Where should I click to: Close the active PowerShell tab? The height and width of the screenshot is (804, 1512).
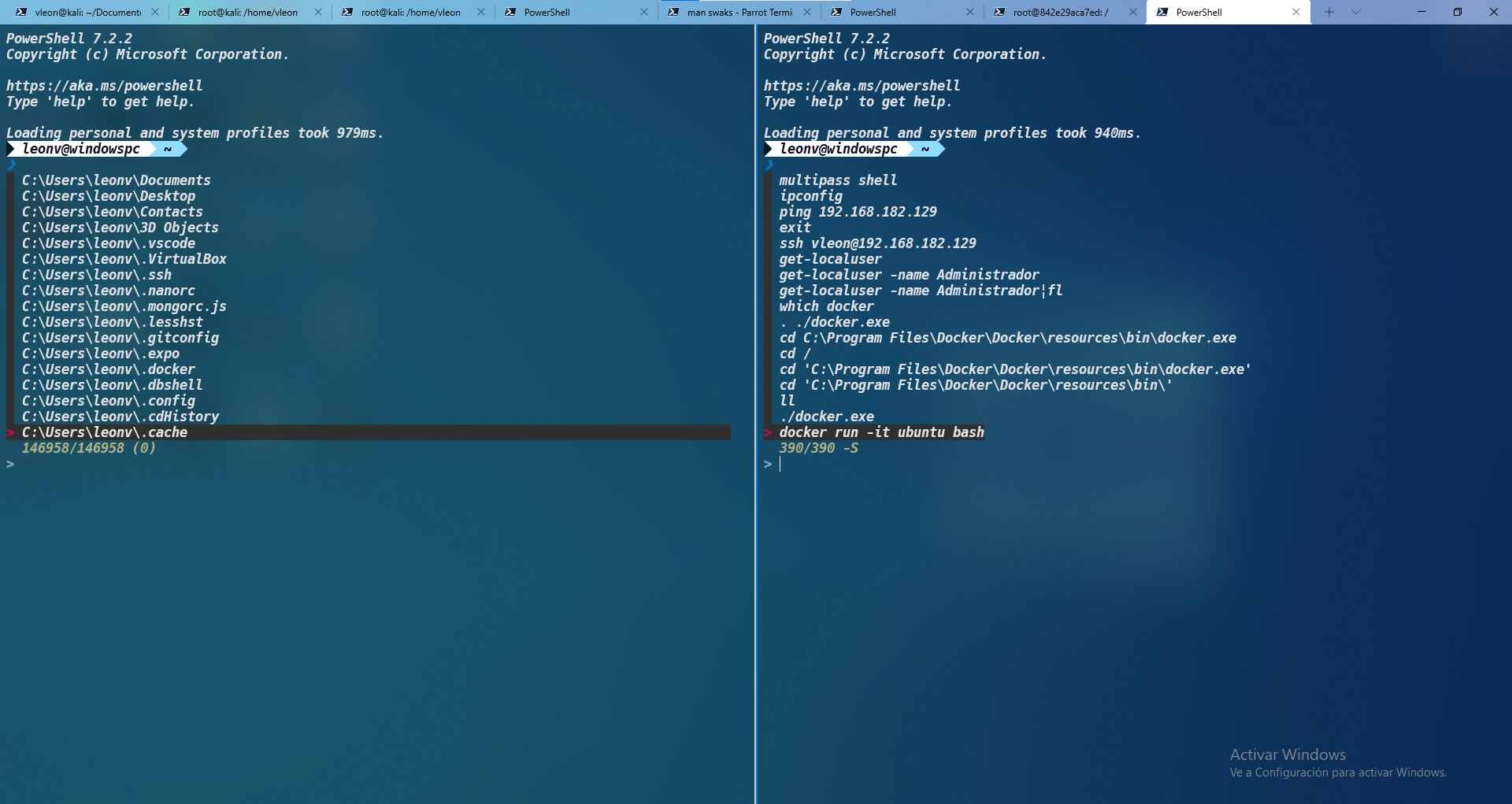tap(1296, 12)
